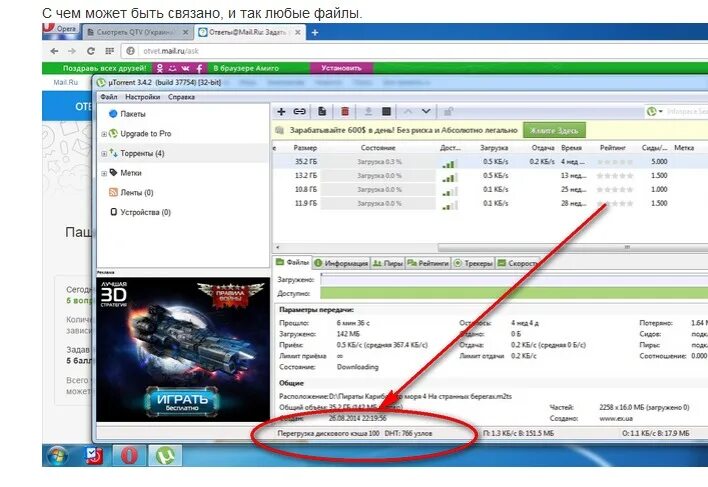Move torrent up in queue

(408, 111)
